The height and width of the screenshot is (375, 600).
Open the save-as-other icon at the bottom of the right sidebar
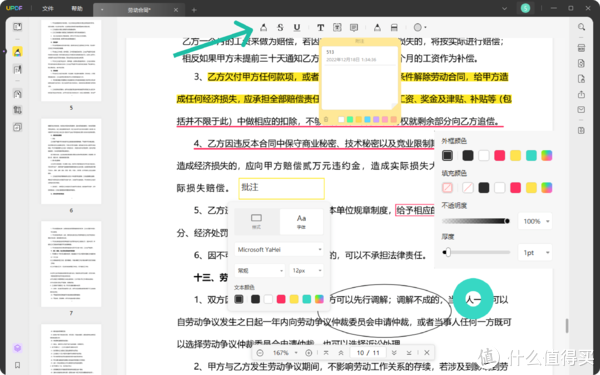coord(581,130)
